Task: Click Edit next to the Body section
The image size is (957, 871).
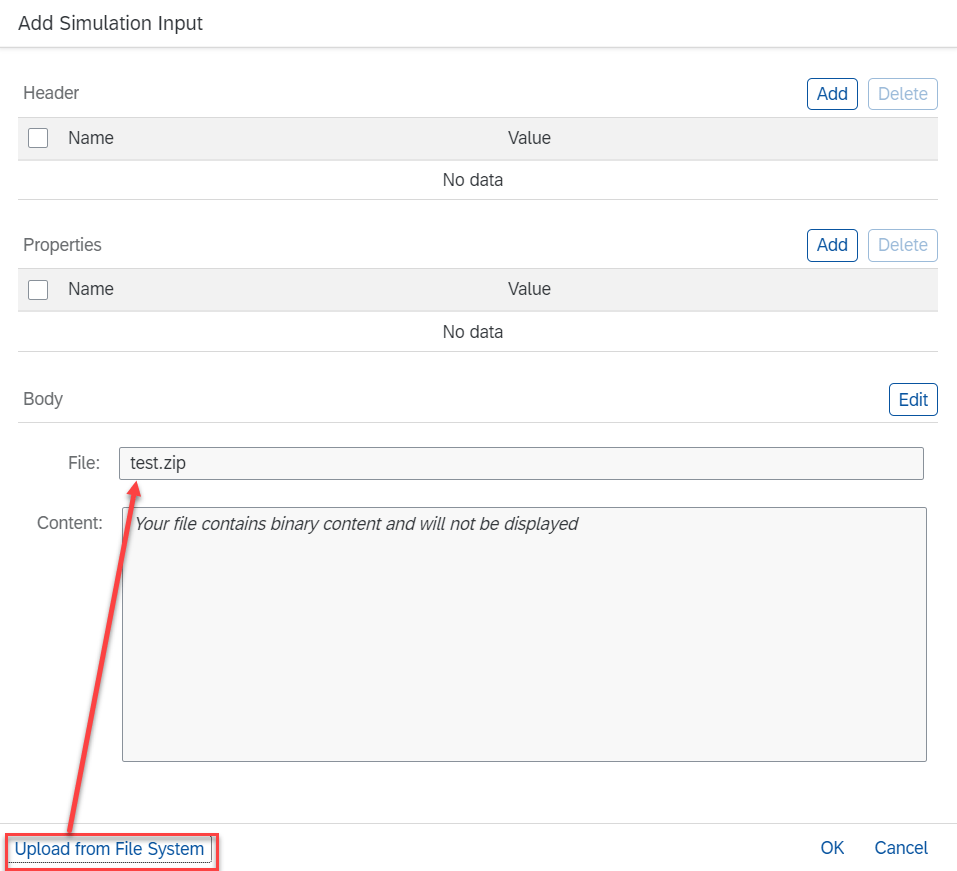Action: pyautogui.click(x=912, y=399)
